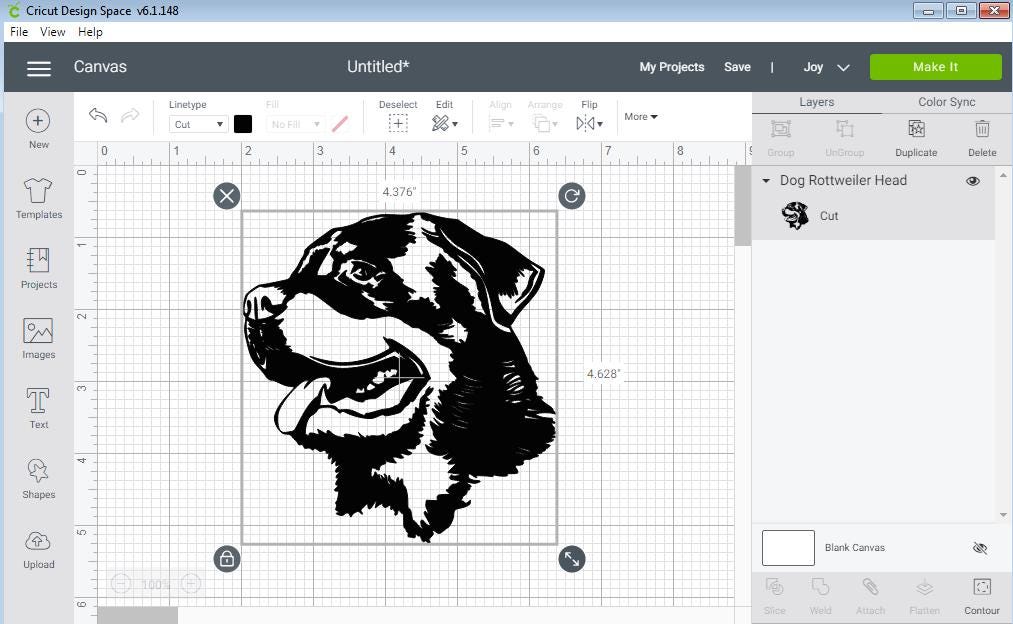The image size is (1013, 624).
Task: Click the Blank Canvas white swatch
Action: [788, 548]
